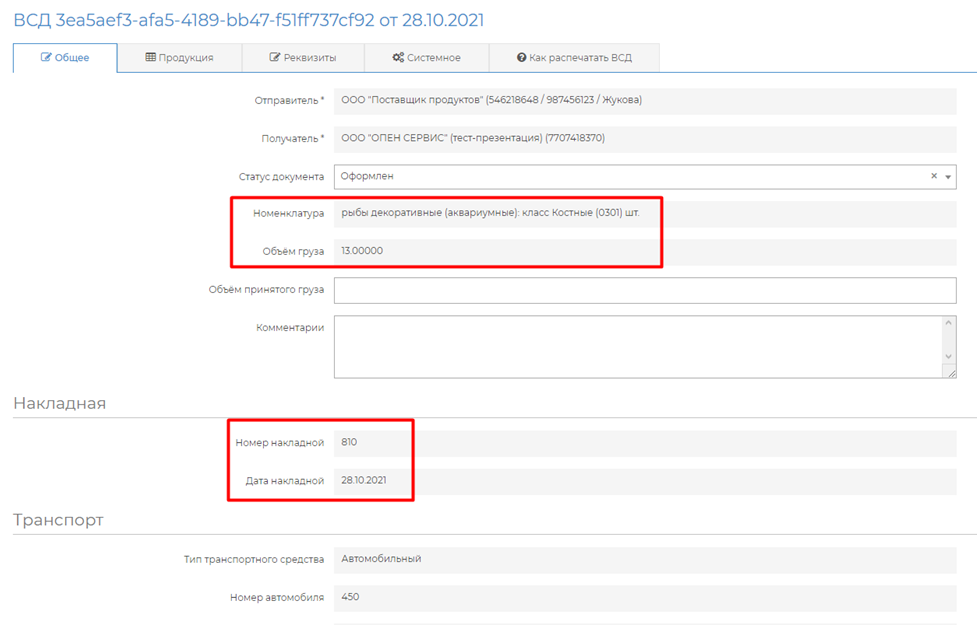Click into the Объём принятого груза field

(645, 290)
